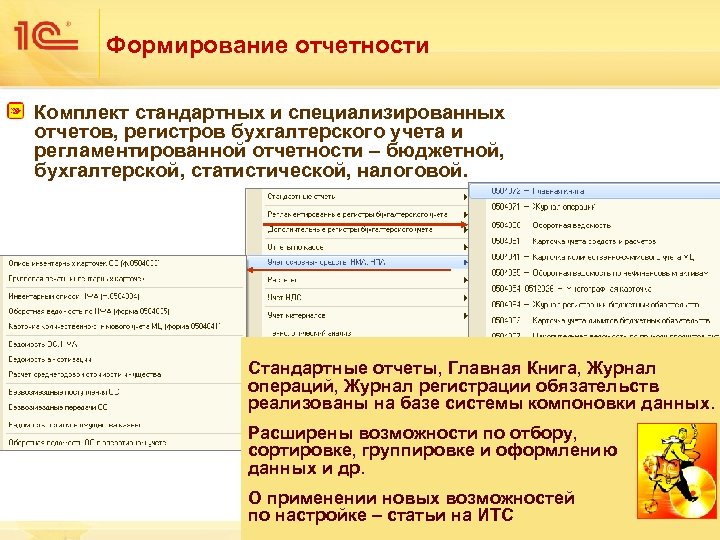Click the red arrow bullet icon beside Комплект

click(x=16, y=111)
